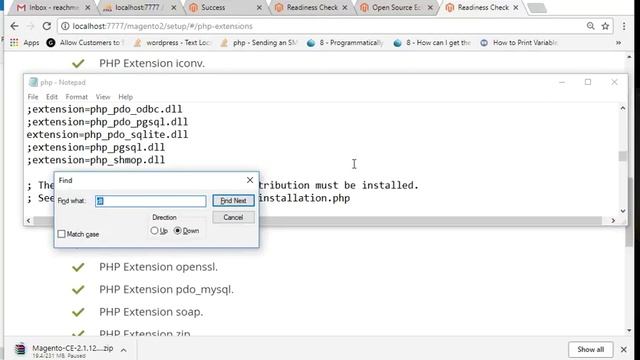Open a new browser tab
Screen dimensions: 640x360
(537, 8)
